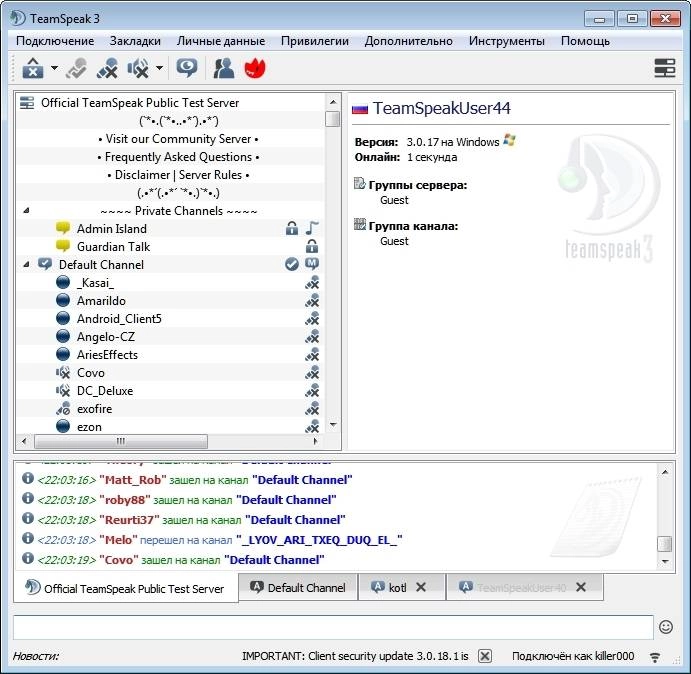Click the music note icon on Admin Island
This screenshot has width=691, height=674.
pos(312,228)
